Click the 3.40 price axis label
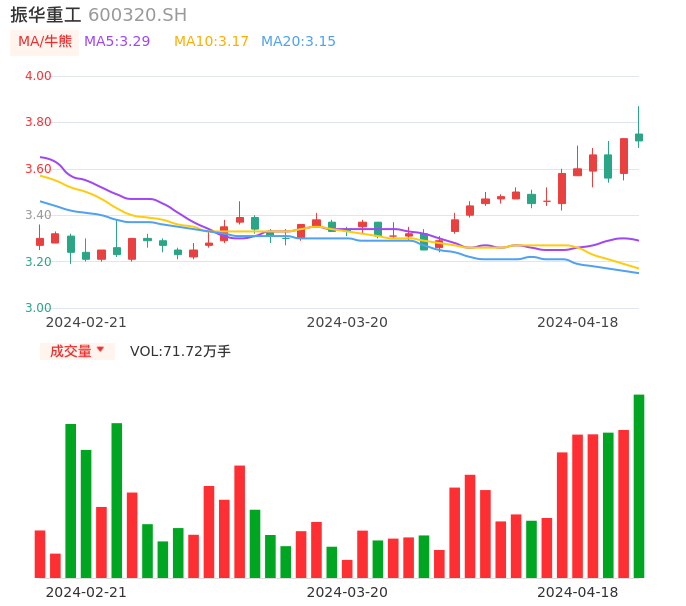The image size is (686, 606). (x=38, y=215)
